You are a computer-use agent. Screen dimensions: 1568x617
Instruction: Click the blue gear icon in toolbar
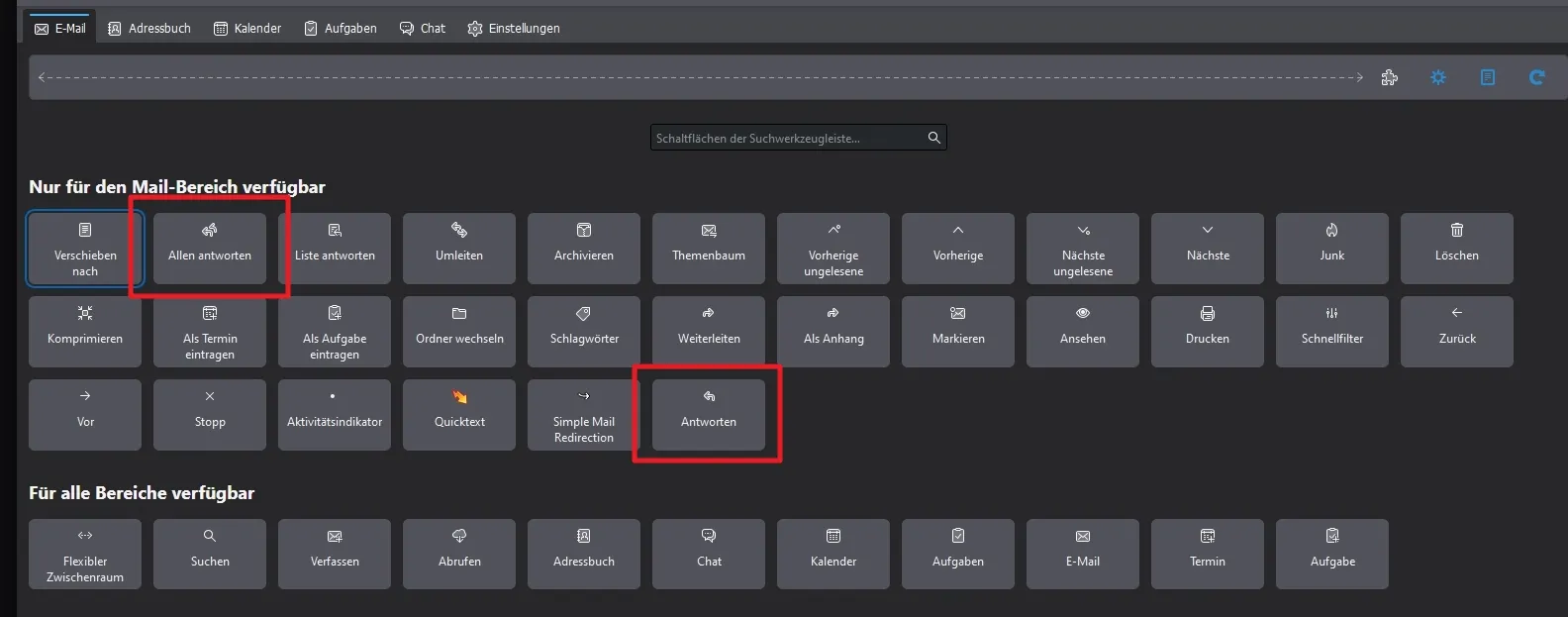click(x=1438, y=77)
